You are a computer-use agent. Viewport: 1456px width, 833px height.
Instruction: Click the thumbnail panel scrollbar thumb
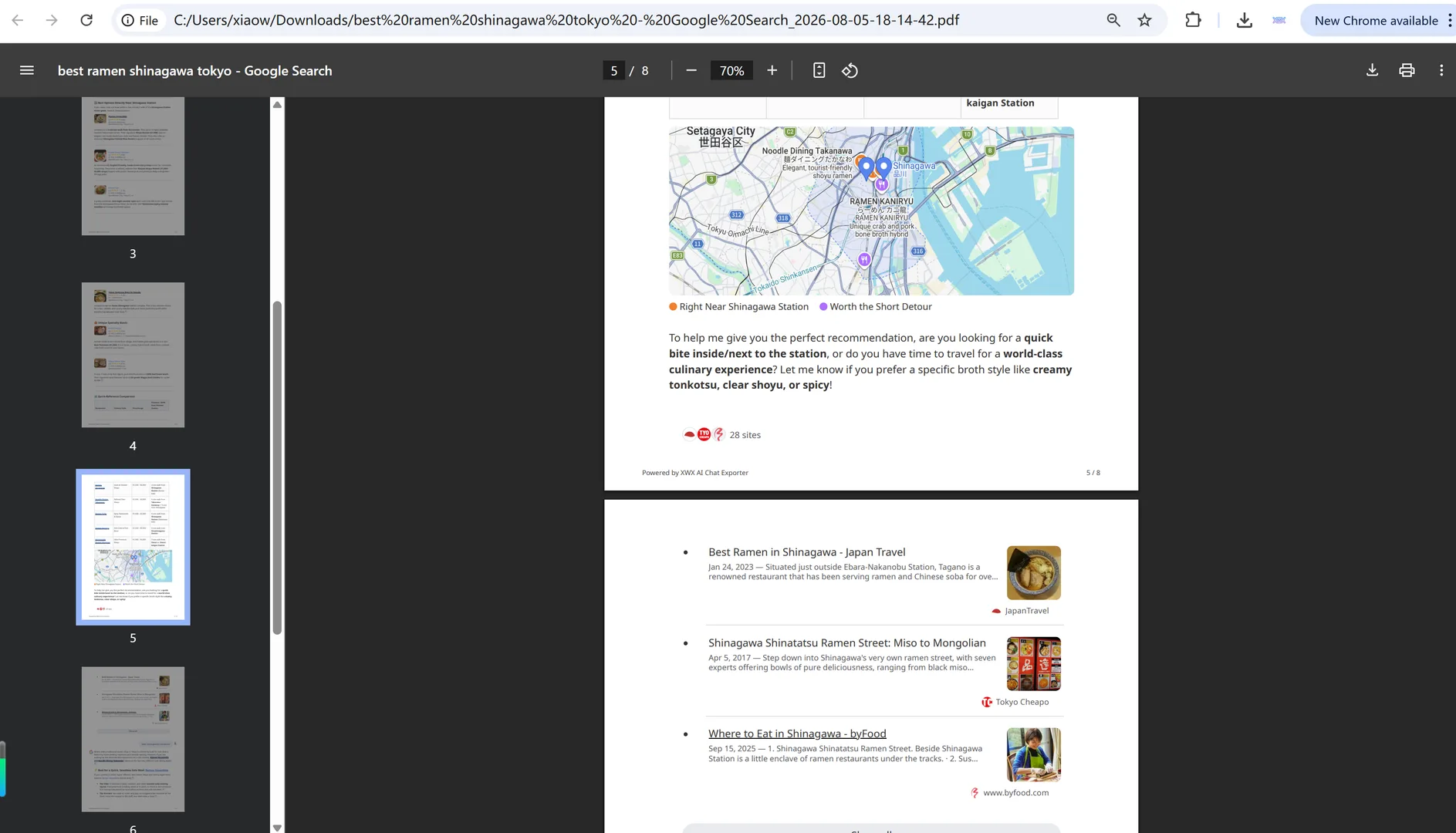coord(277,468)
